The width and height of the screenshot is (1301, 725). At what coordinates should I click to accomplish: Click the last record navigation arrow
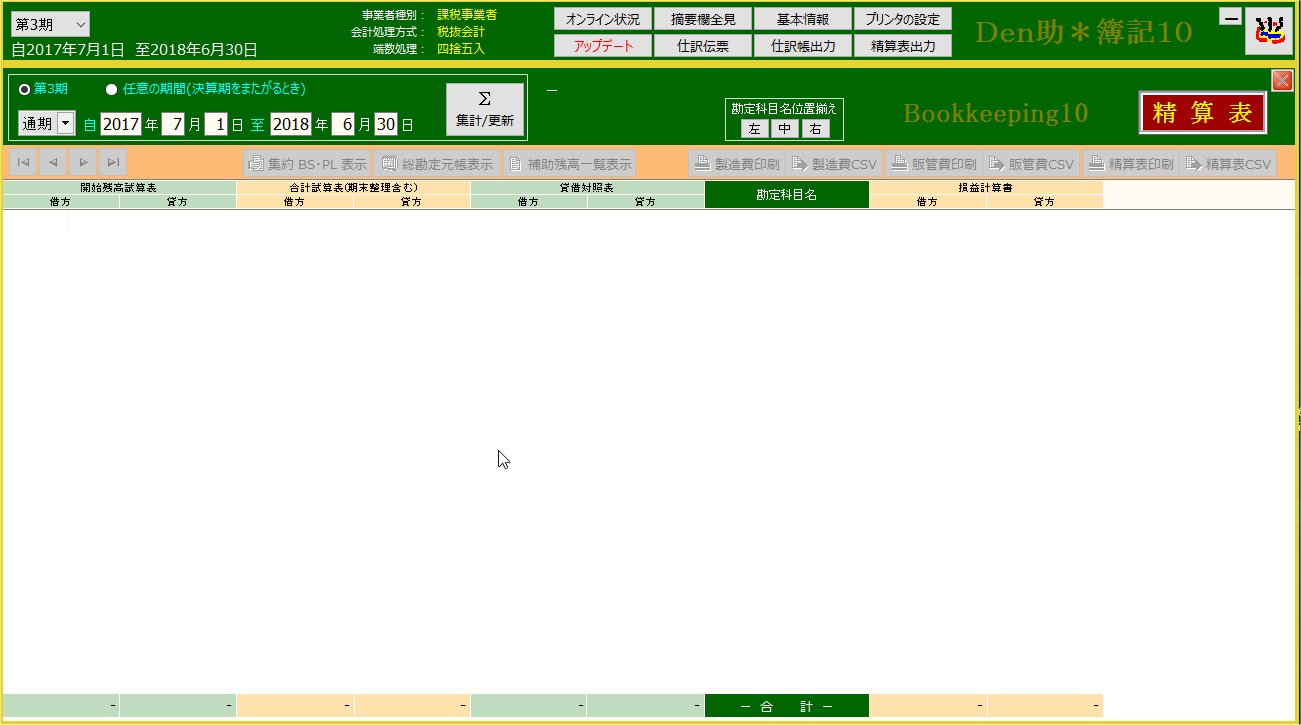[113, 163]
